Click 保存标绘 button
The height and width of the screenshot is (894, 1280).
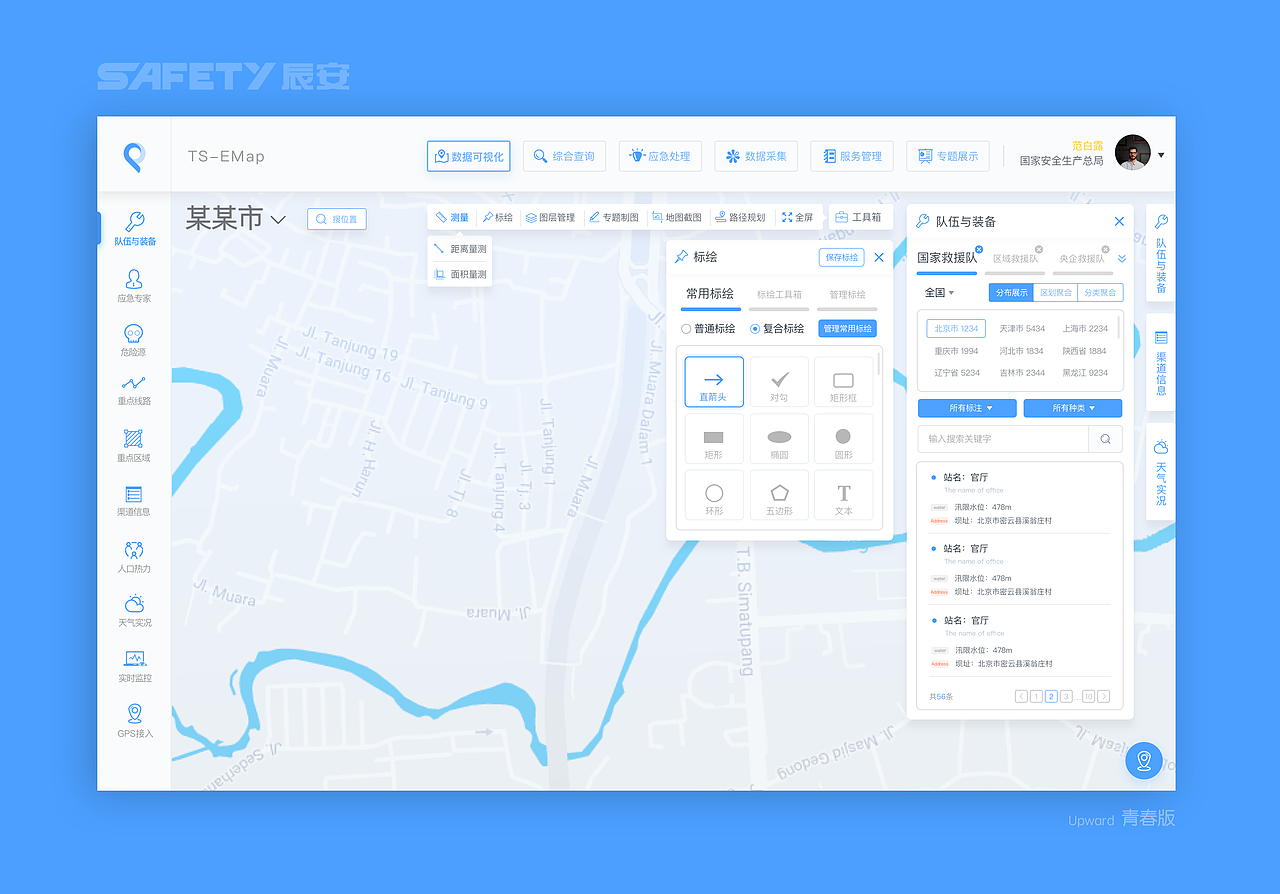coord(842,257)
